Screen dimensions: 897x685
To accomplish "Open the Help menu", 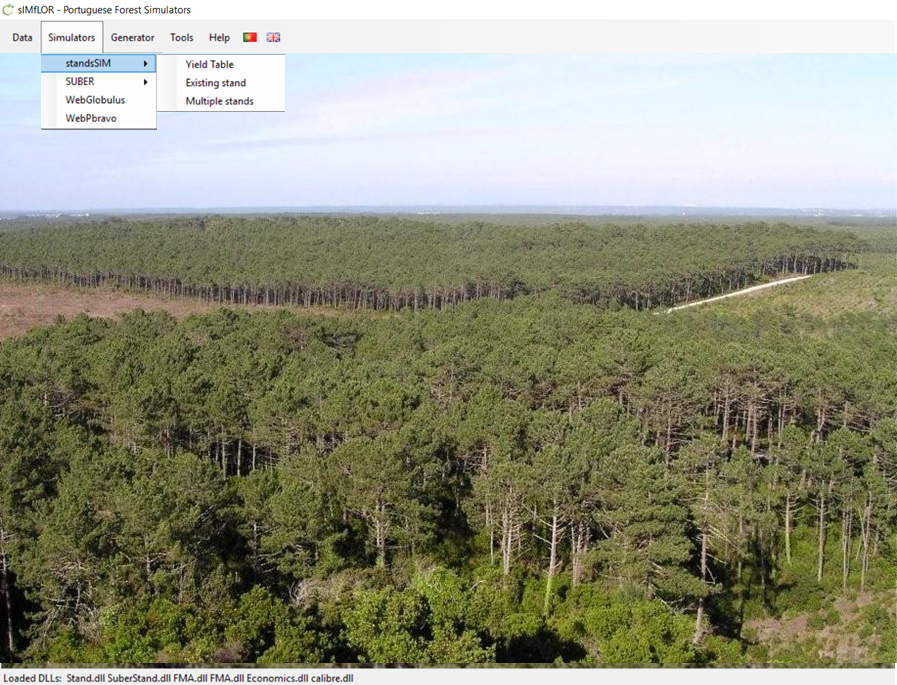I will 219,38.
